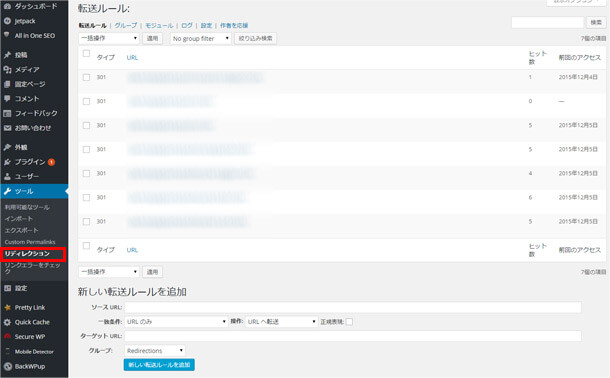This screenshot has width=610, height=378.
Task: Click the フィードバック feedback icon
Action: pos(7,113)
